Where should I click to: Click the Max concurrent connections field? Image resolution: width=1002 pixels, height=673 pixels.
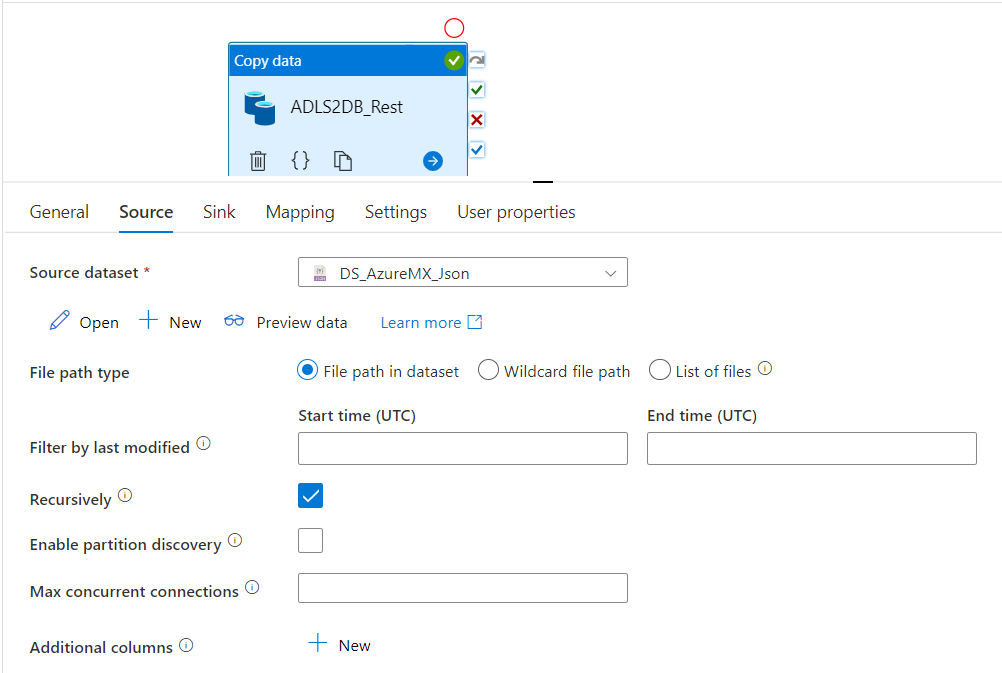(463, 588)
